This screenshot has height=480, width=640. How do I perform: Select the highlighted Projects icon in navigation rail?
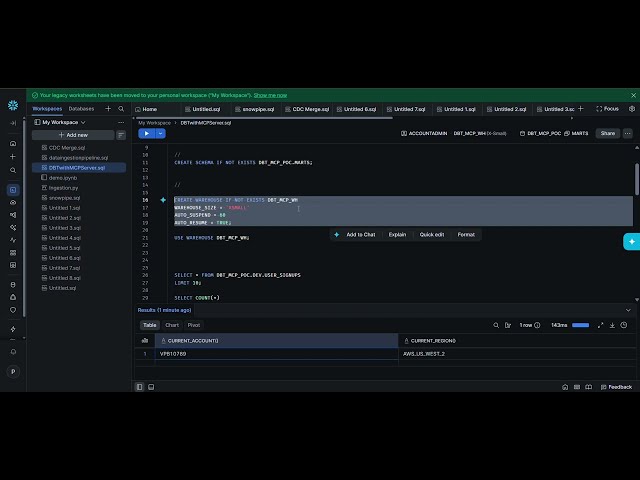pyautogui.click(x=13, y=190)
